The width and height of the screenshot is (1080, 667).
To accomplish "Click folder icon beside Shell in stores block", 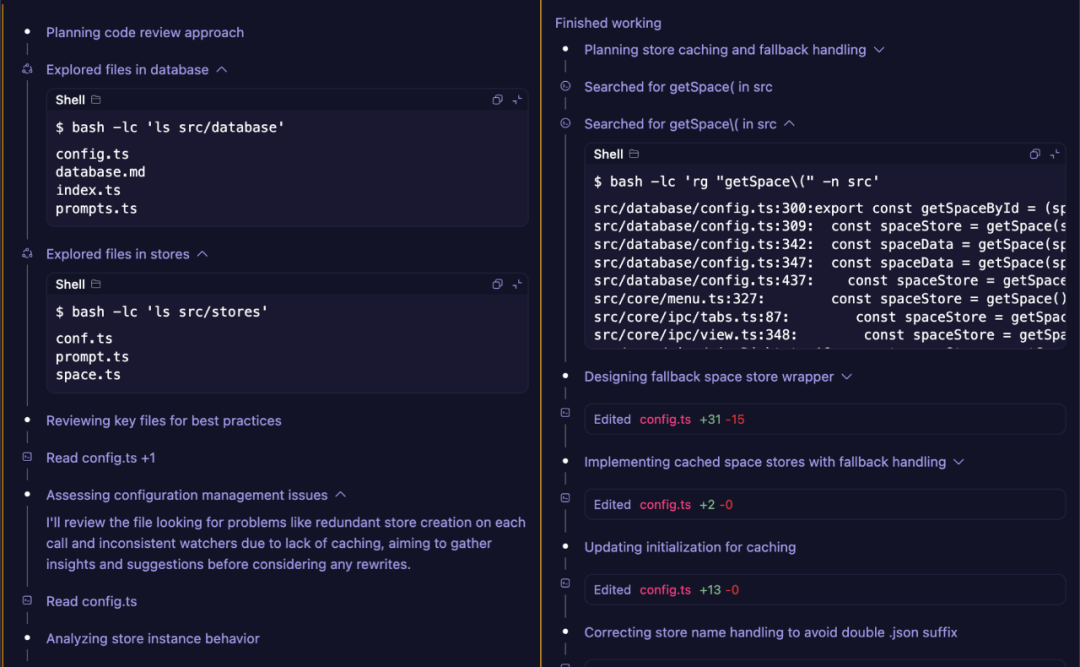I will 96,284.
